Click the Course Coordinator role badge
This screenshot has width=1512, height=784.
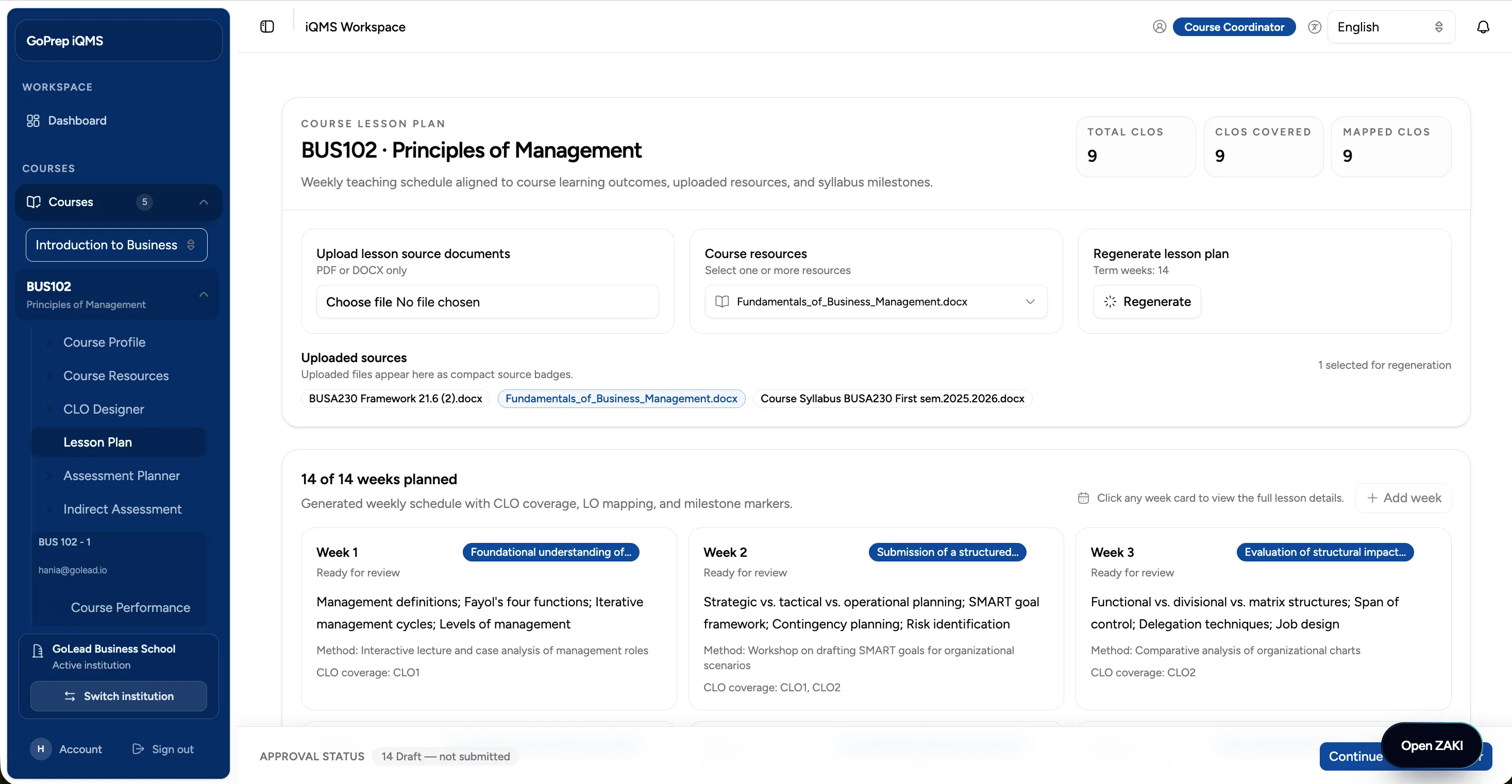point(1234,27)
